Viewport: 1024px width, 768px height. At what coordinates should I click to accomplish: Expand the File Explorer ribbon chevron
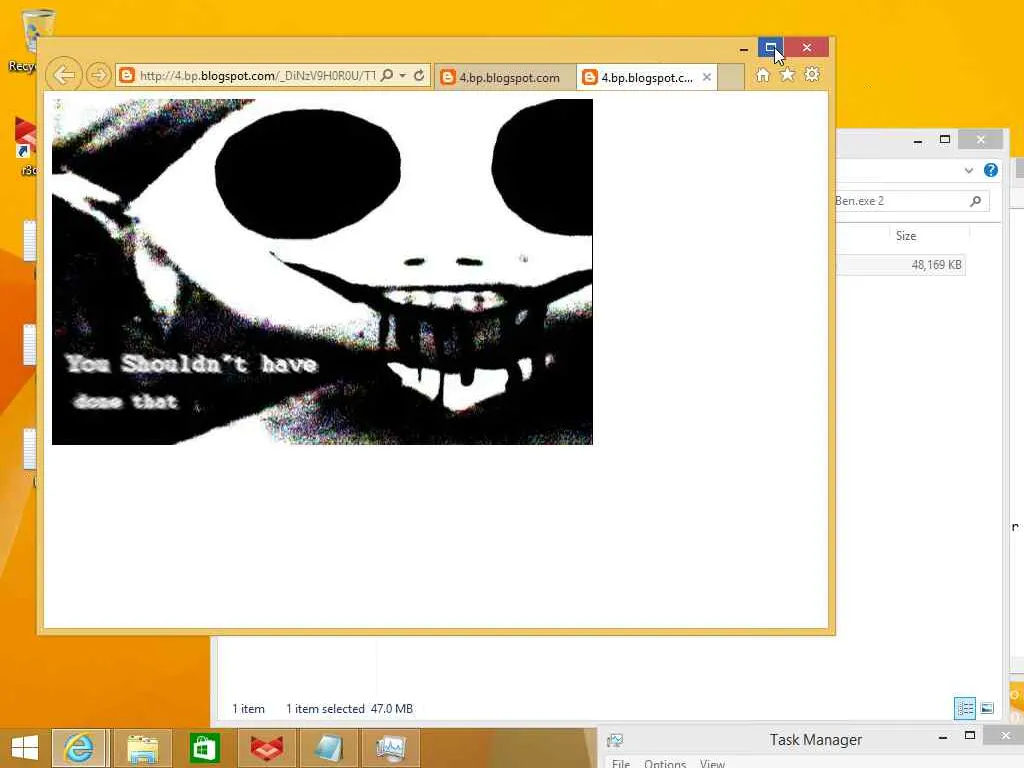tap(968, 170)
